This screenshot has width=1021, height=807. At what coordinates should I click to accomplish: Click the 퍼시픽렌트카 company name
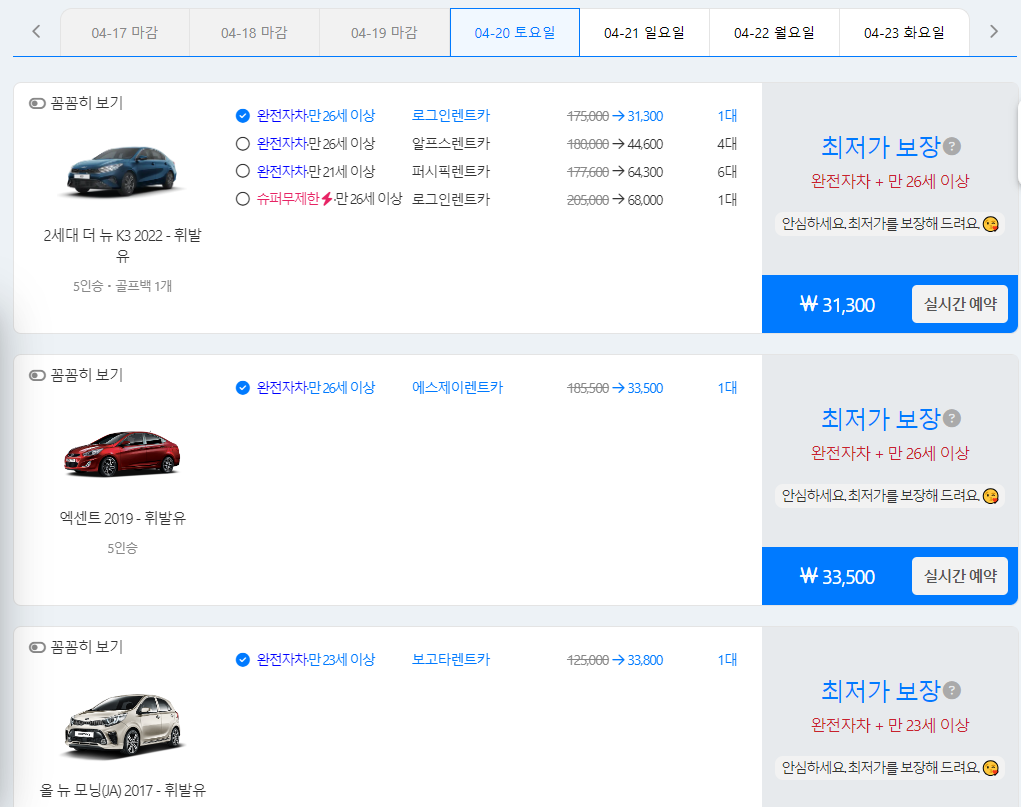(451, 171)
